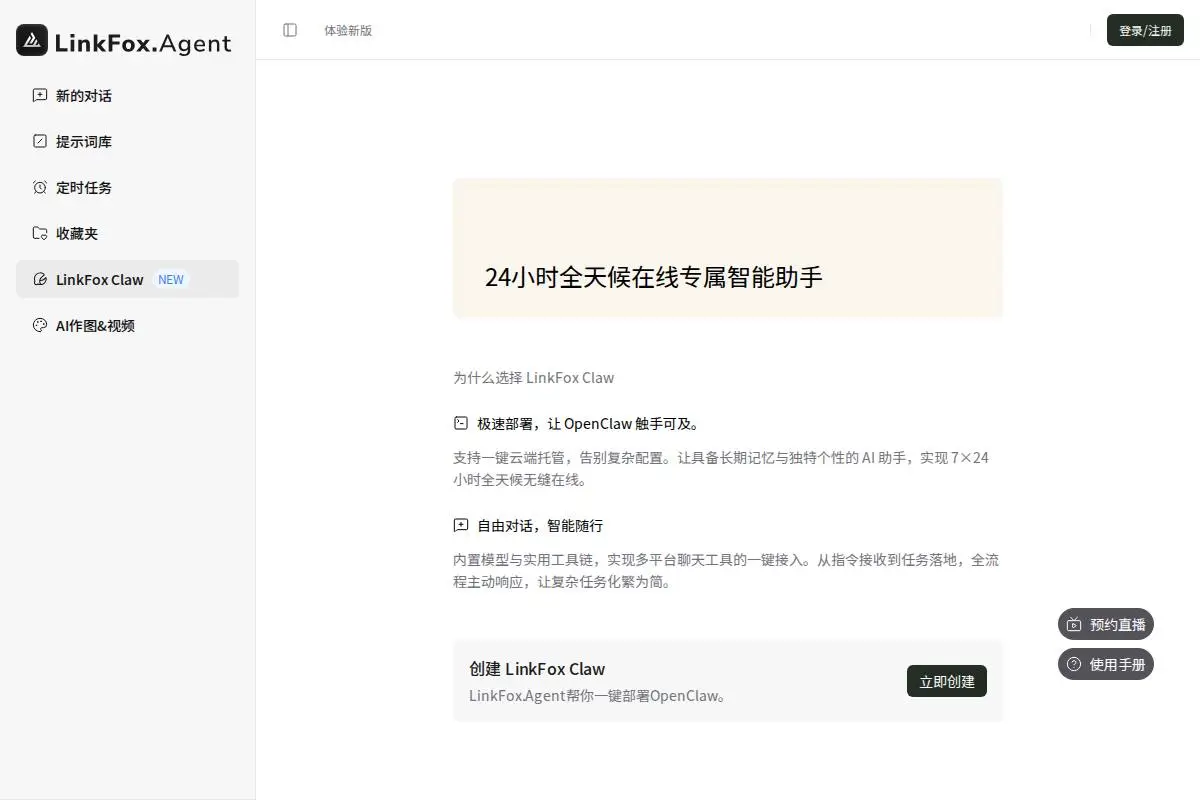Click the 创建 LinkFox Claw card title
The height and width of the screenshot is (800, 1200).
pos(537,669)
